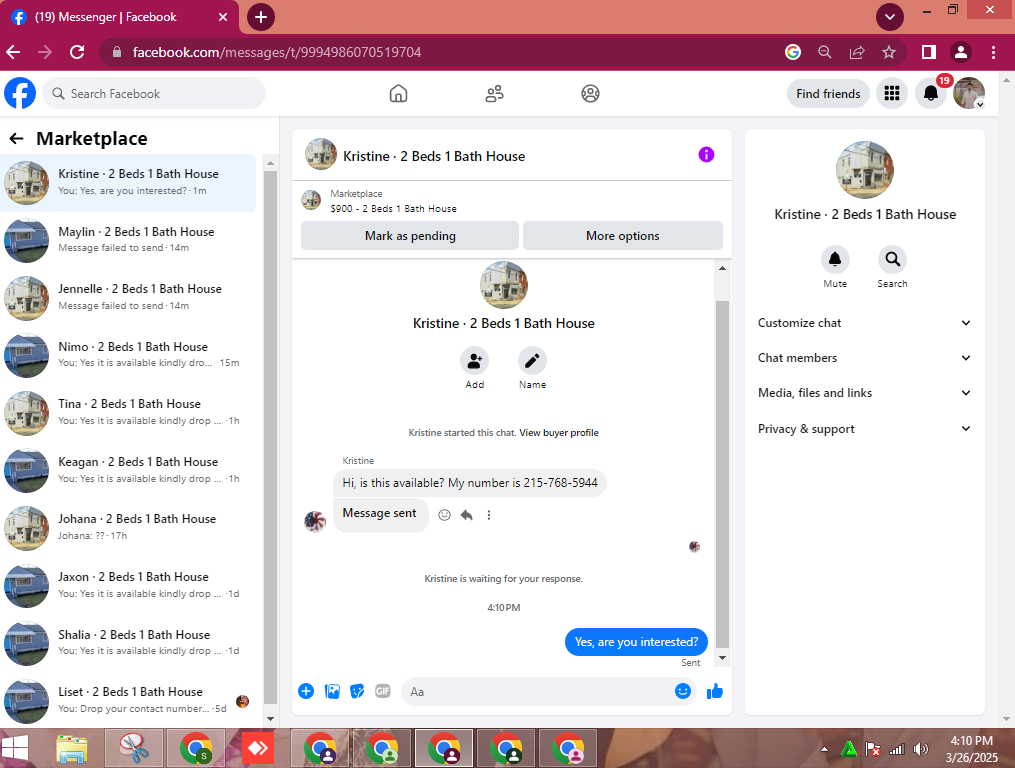Attach a photo file in composer
Viewport: 1015px width, 768px height.
pyautogui.click(x=332, y=692)
